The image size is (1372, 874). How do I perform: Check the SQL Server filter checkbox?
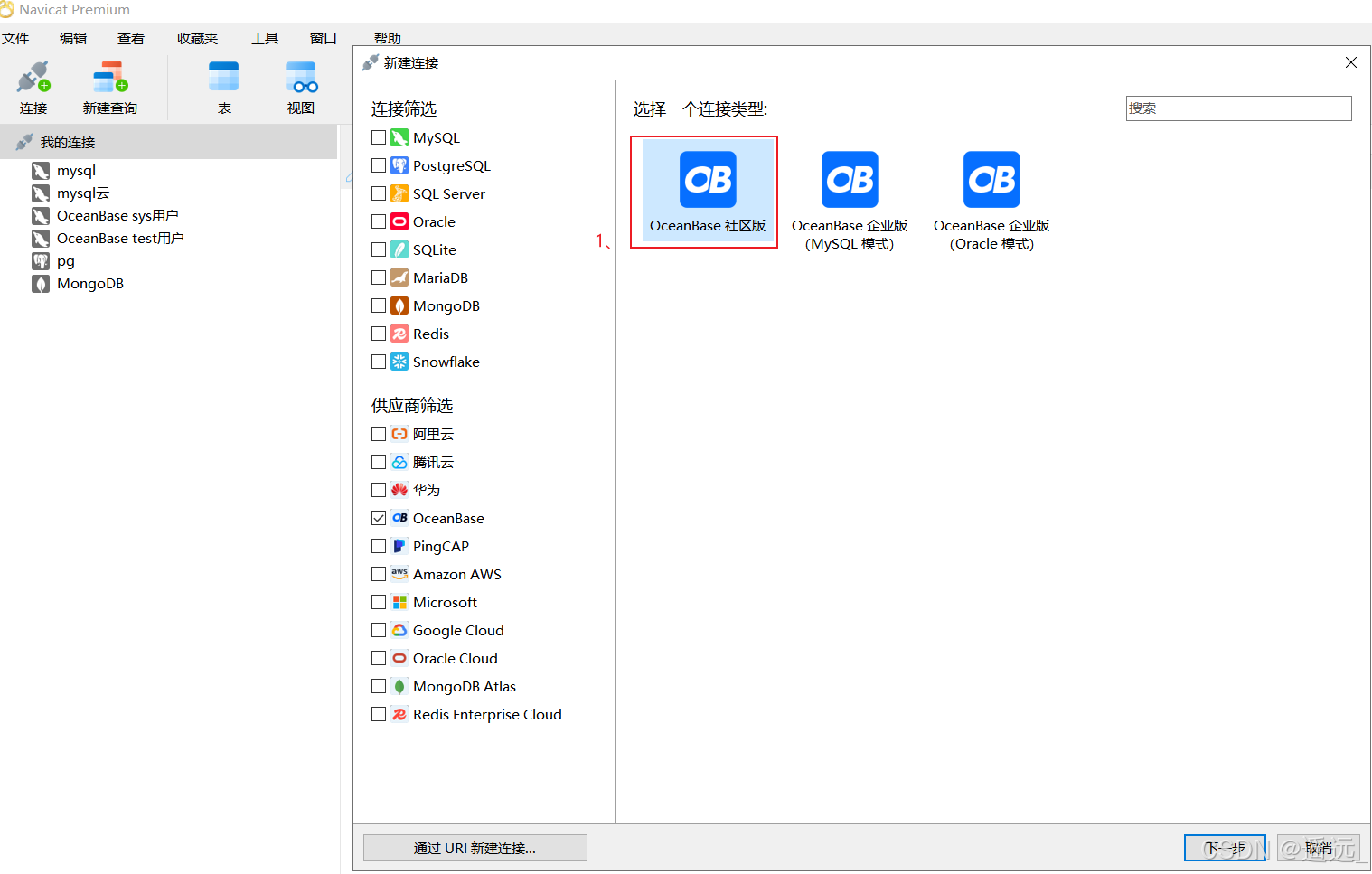pyautogui.click(x=379, y=193)
